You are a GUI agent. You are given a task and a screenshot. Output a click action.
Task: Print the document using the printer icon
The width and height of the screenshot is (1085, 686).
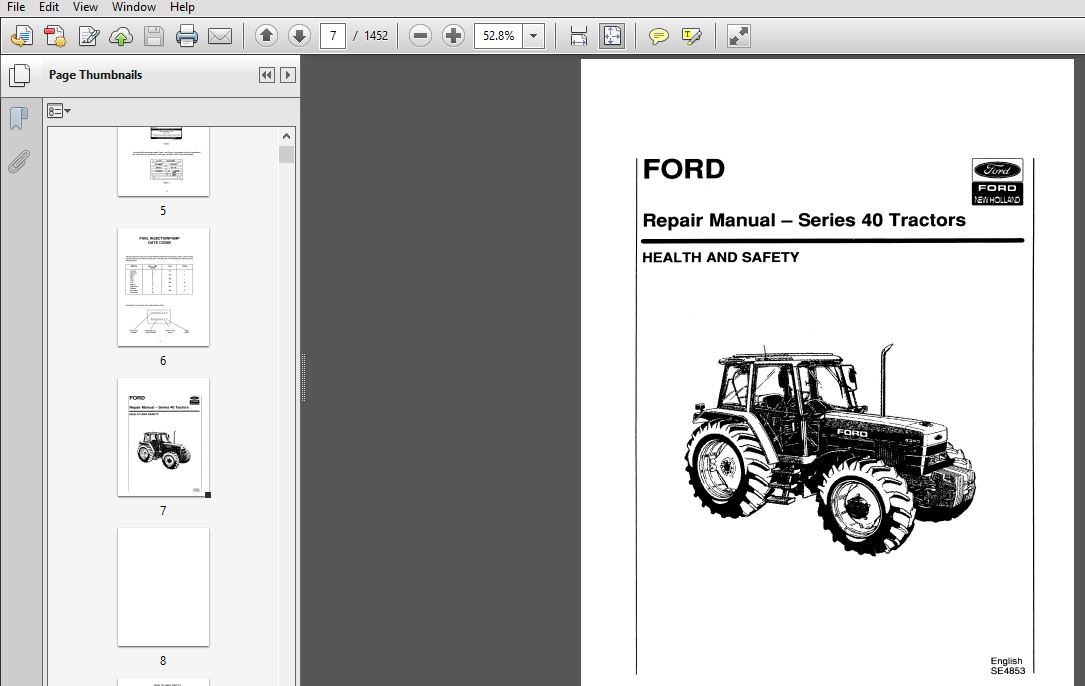tap(187, 36)
